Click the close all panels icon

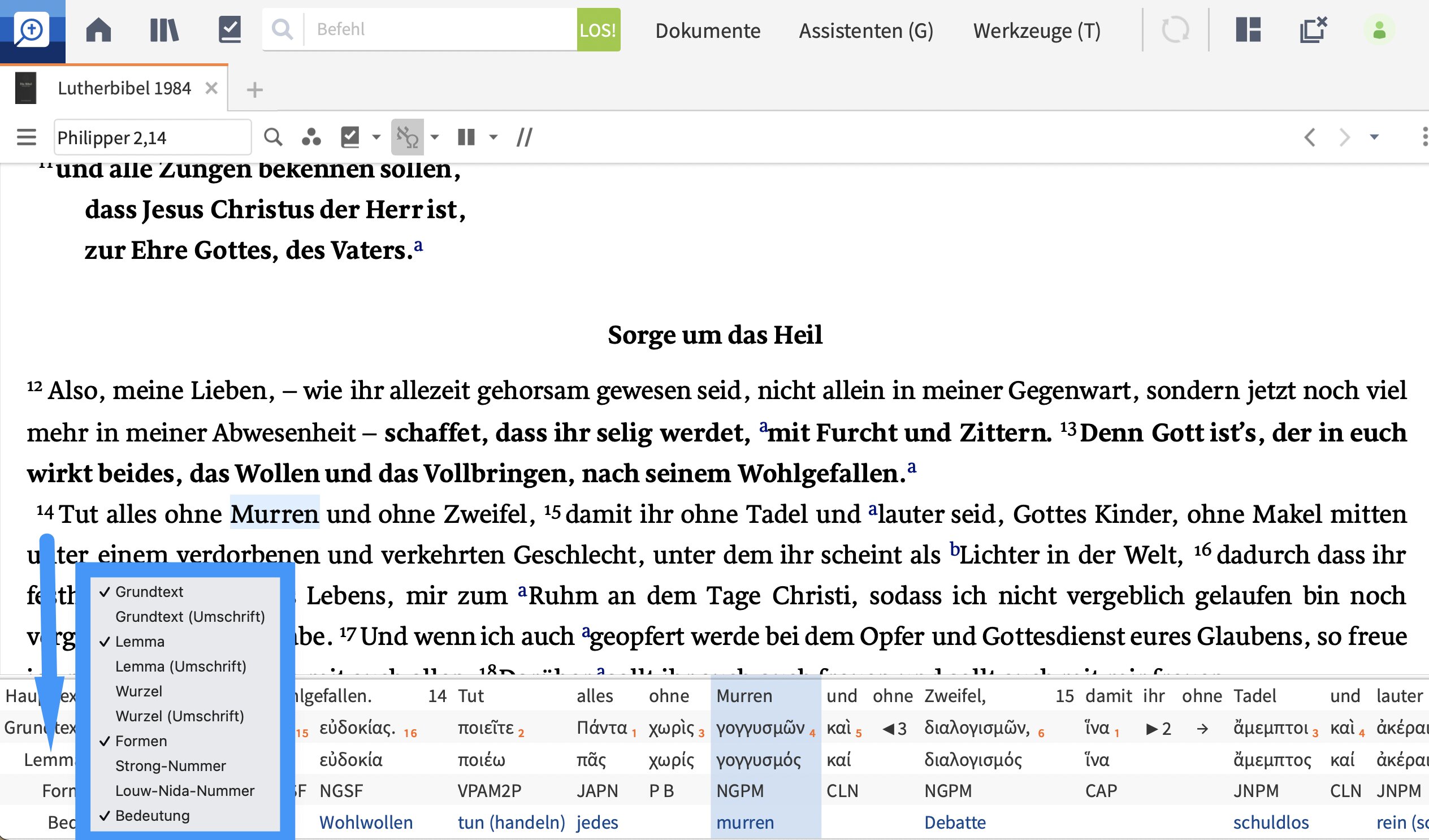1314,29
